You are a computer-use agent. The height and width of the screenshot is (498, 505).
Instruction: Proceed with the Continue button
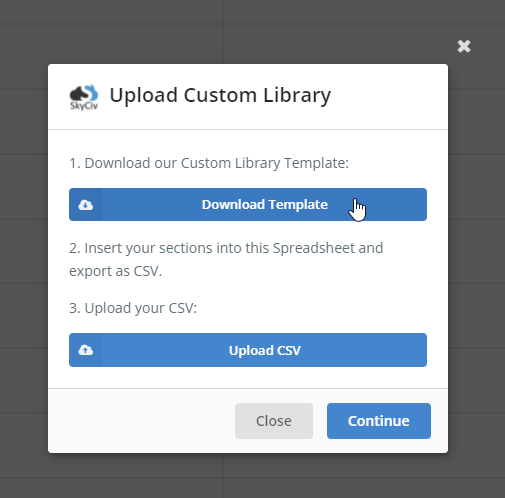pyautogui.click(x=379, y=421)
